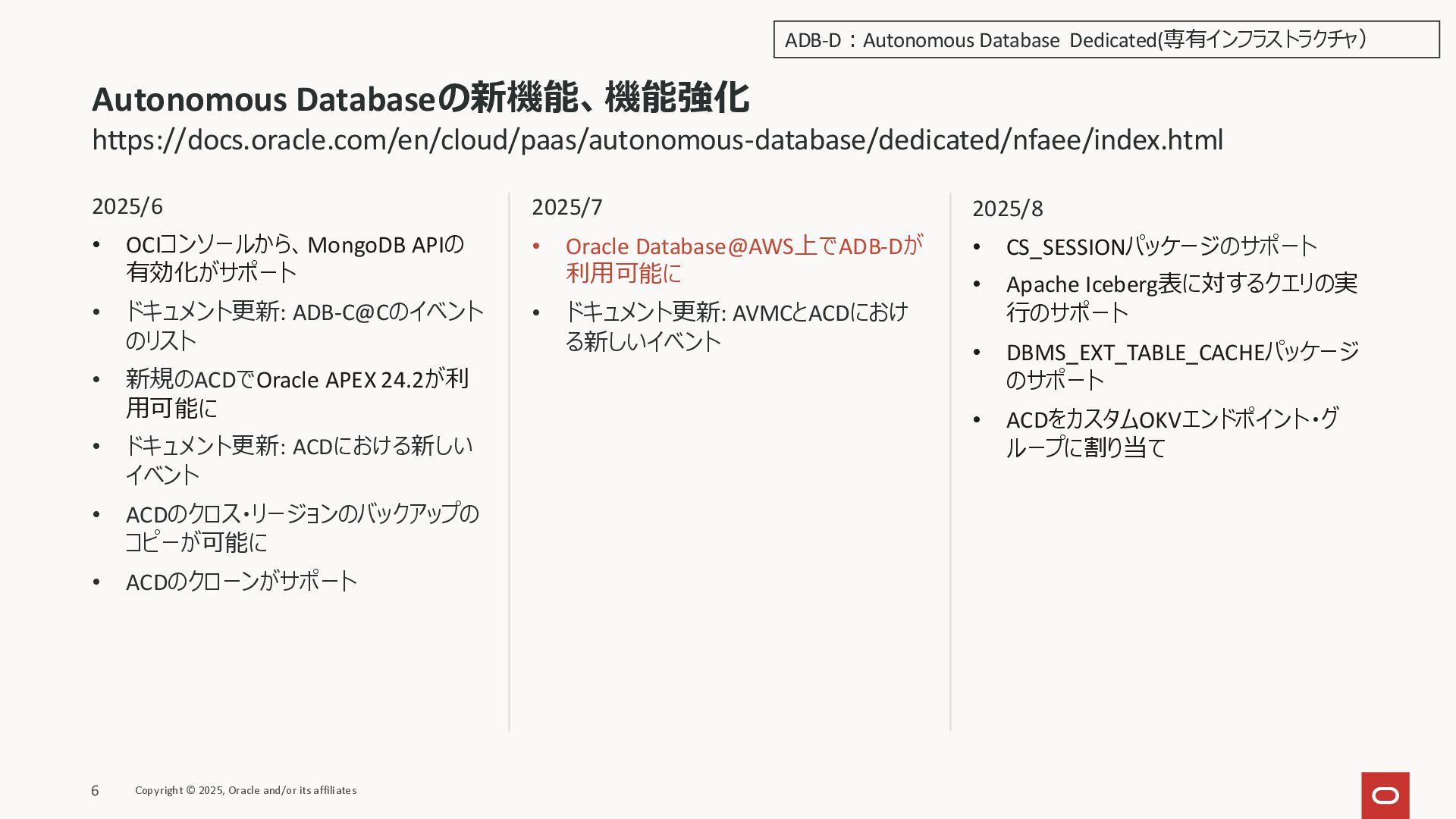
Task: Click the DBMS_EXT_TABLE_CACHE bullet
Action: click(x=1183, y=366)
